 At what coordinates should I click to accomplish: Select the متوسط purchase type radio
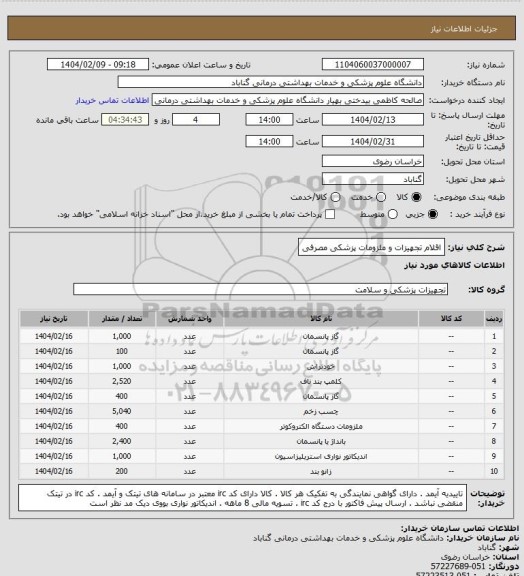(393, 214)
